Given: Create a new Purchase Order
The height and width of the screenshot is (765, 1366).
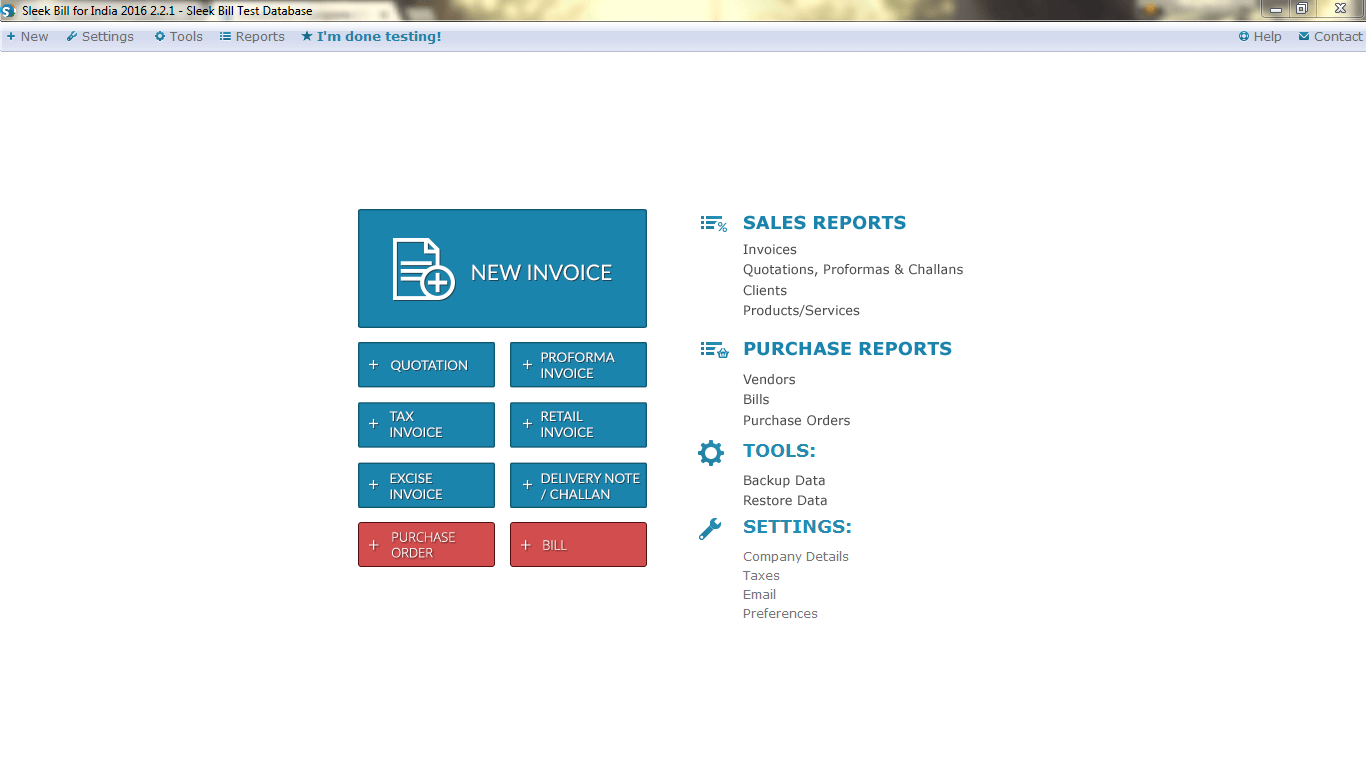Looking at the screenshot, I should [426, 545].
